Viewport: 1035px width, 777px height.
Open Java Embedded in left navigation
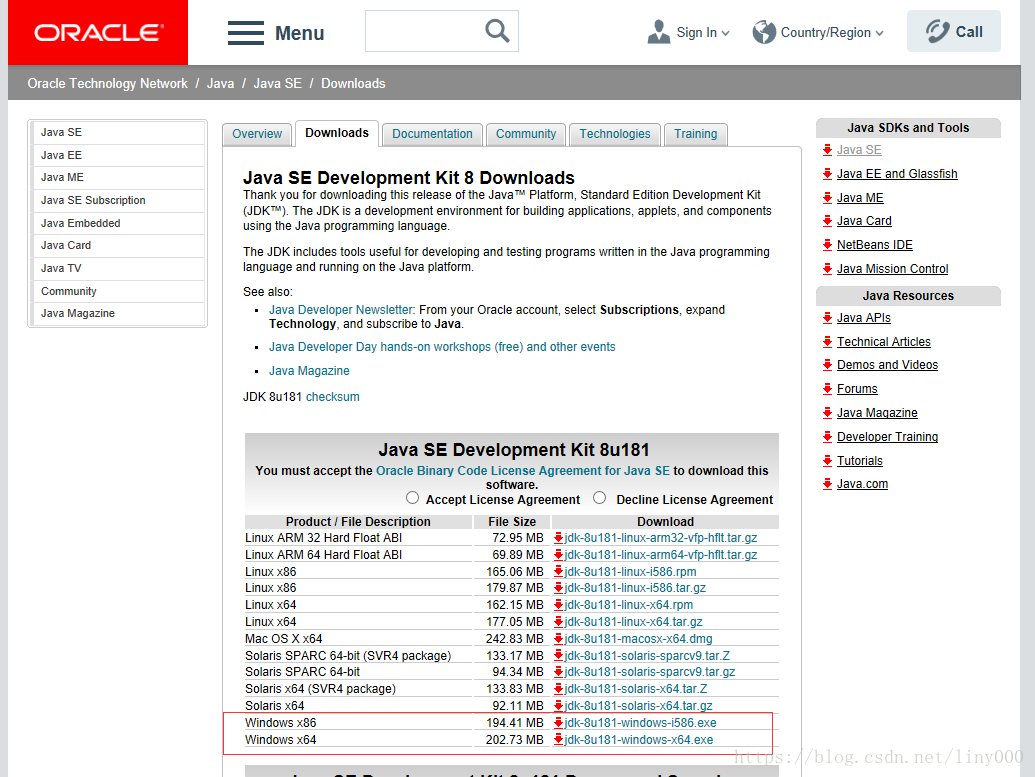118,223
